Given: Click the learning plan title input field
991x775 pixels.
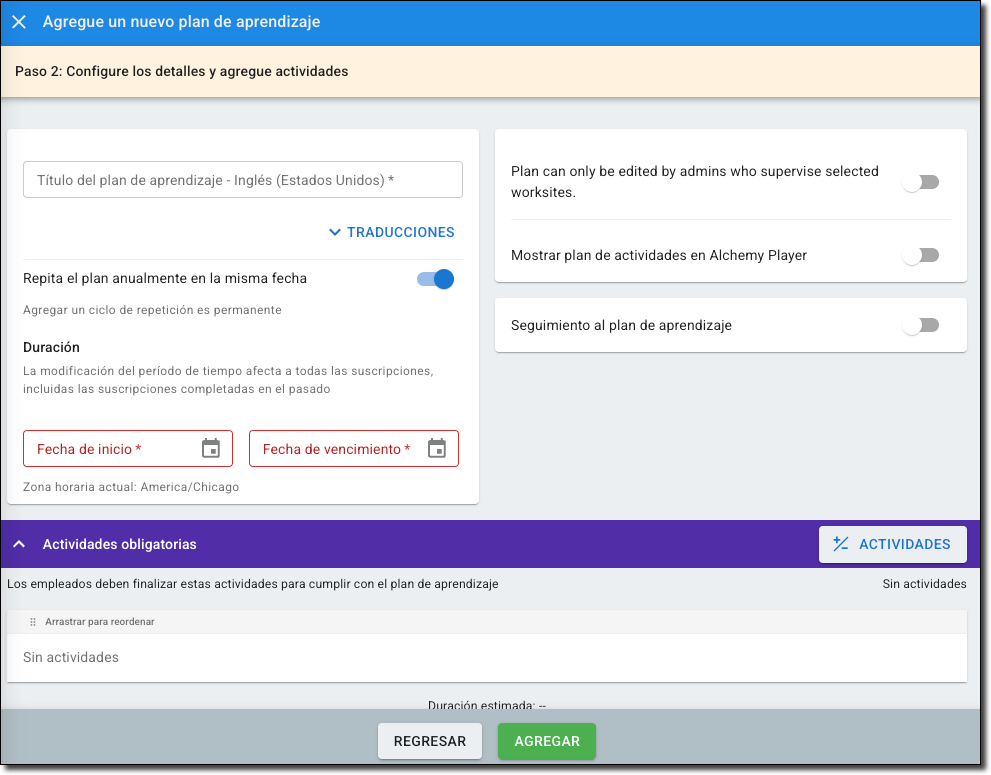Looking at the screenshot, I should tap(243, 180).
